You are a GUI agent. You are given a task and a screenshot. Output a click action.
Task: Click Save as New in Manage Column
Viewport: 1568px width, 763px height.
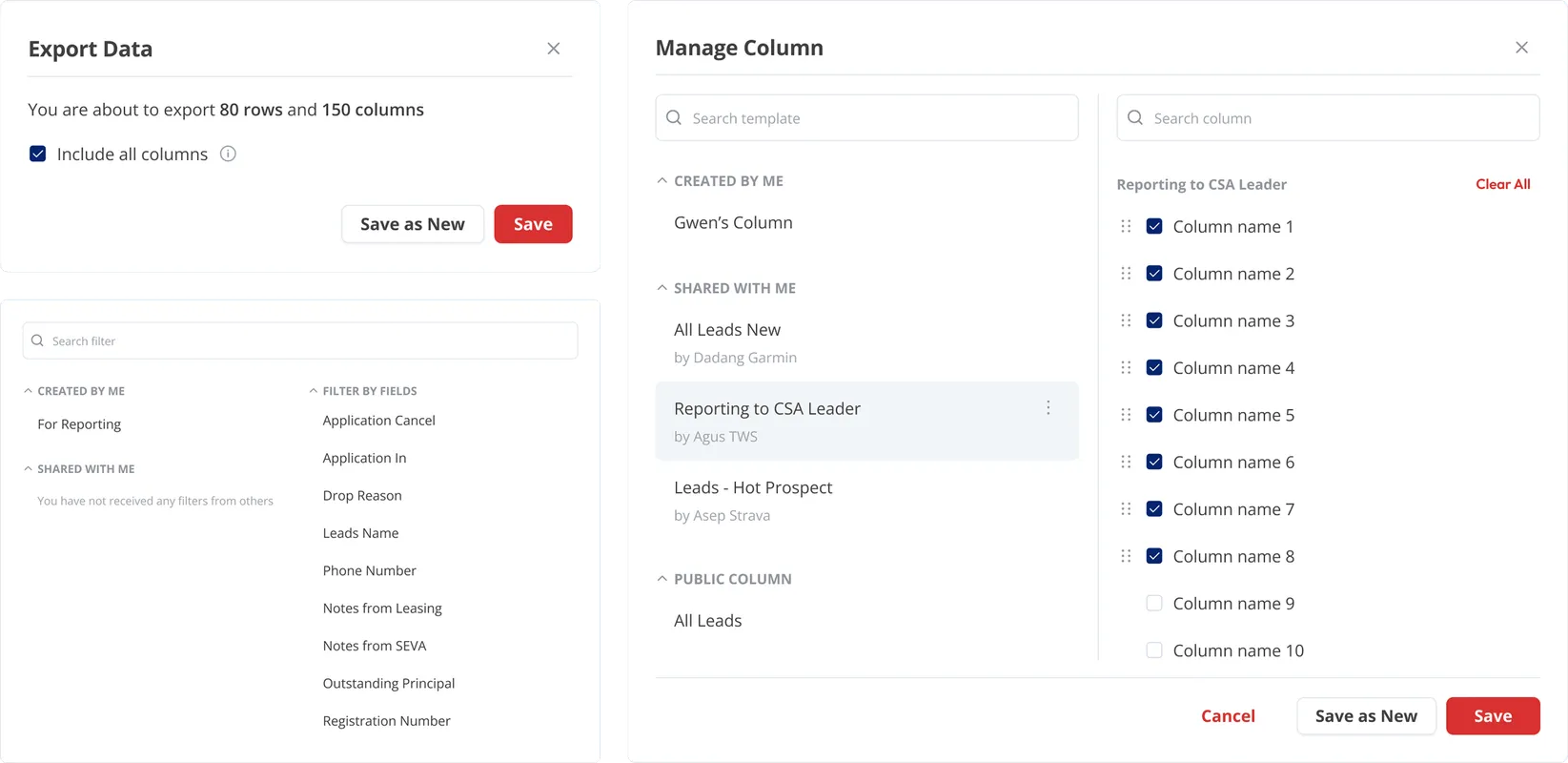[x=1366, y=716]
